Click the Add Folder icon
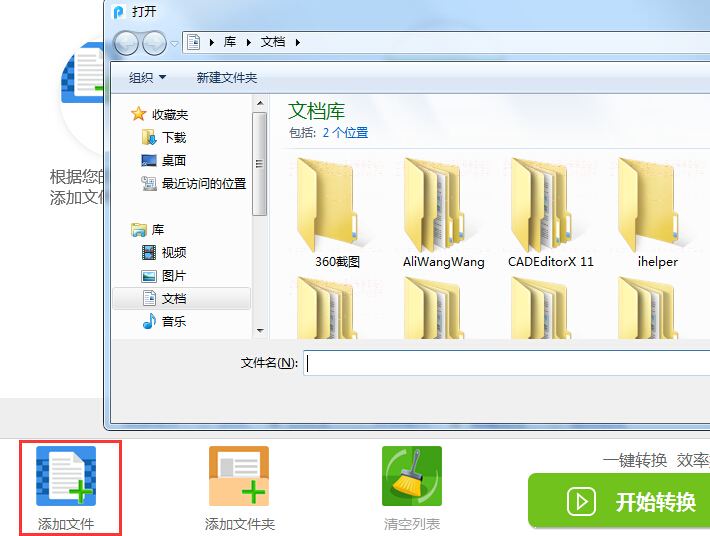This screenshot has width=710, height=536. (x=239, y=476)
